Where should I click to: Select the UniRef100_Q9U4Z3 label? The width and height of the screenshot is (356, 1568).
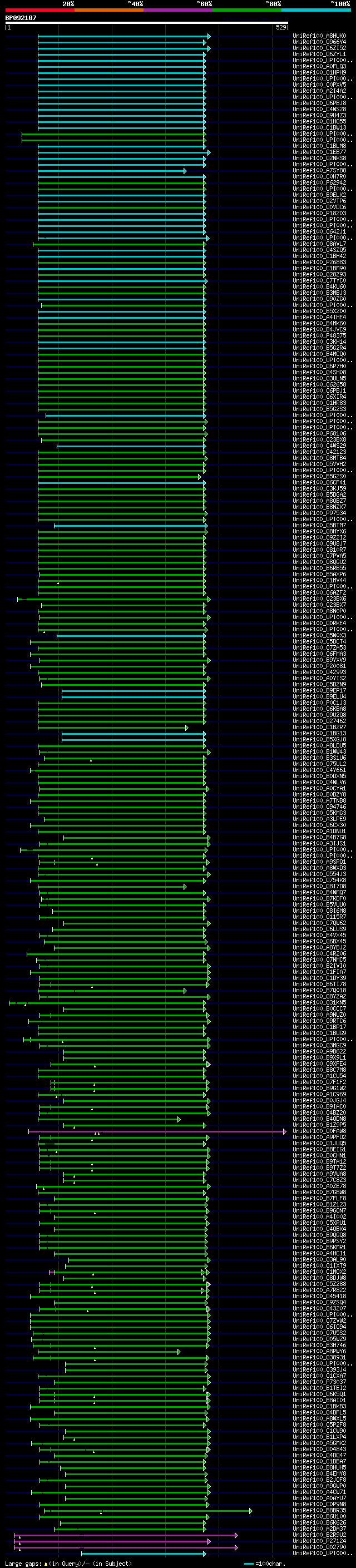tap(319, 116)
